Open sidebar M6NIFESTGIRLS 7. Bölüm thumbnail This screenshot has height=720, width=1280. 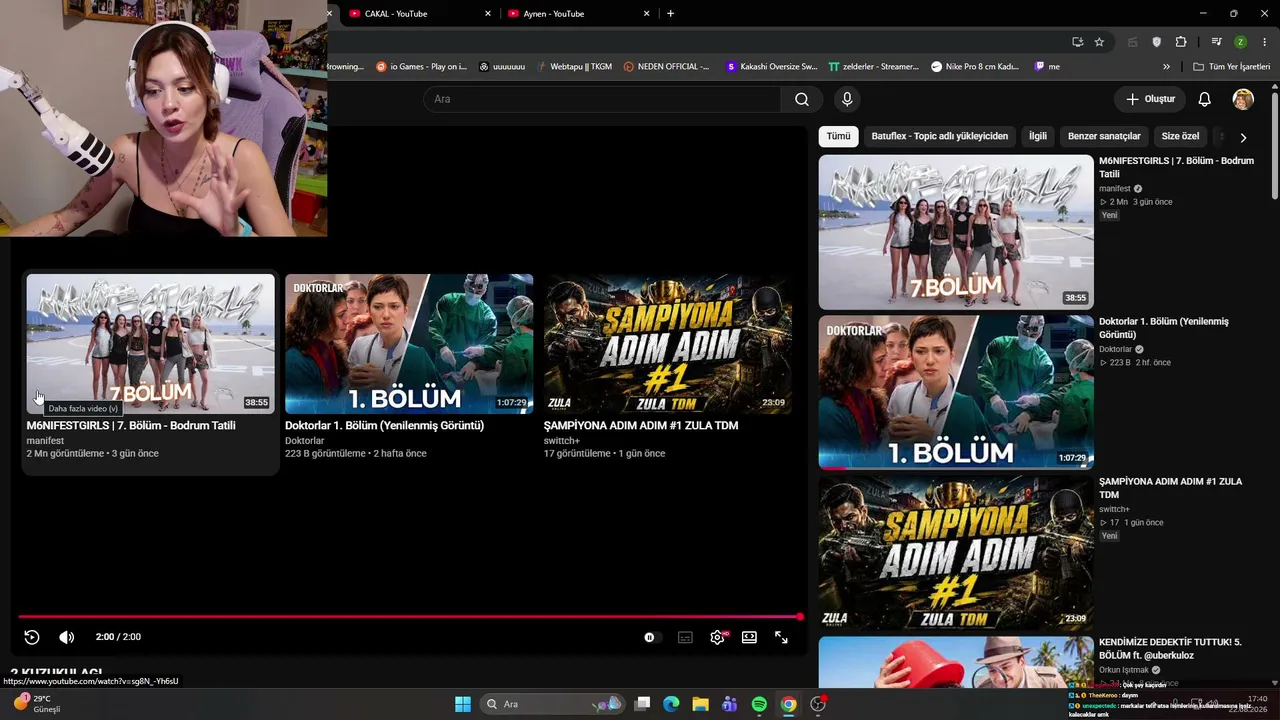click(956, 232)
